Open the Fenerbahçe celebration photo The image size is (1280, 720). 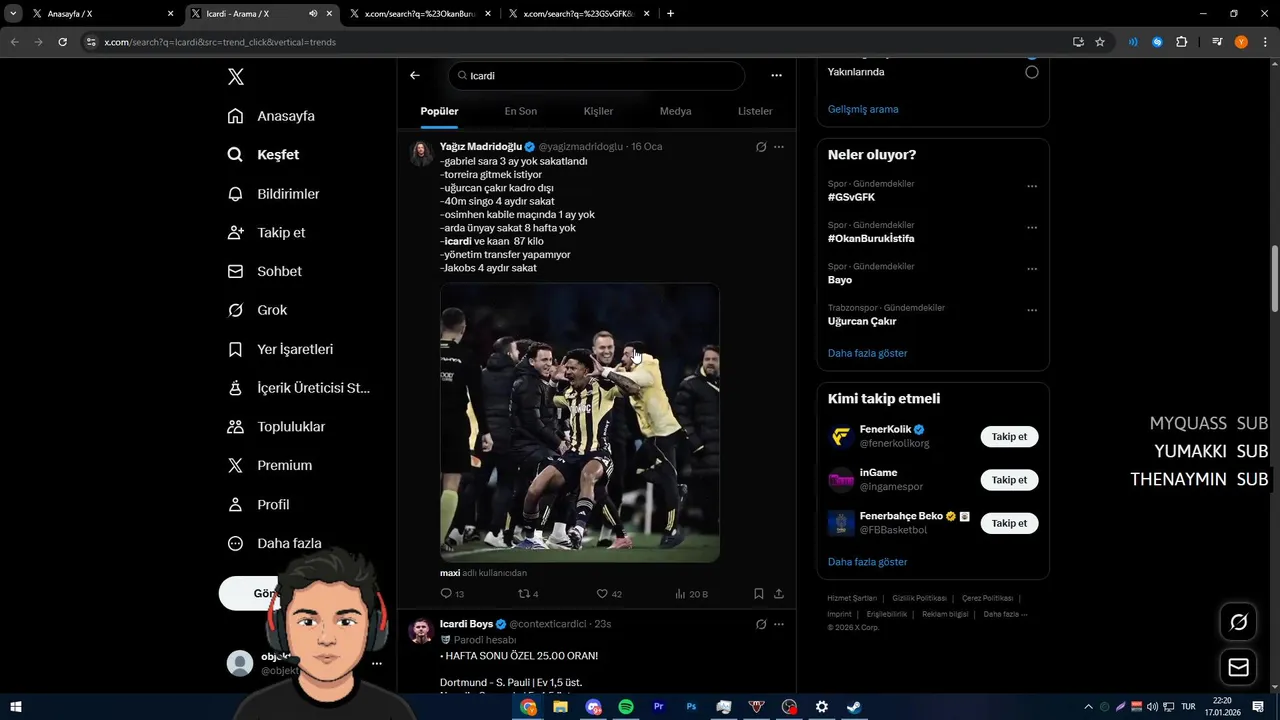[580, 422]
